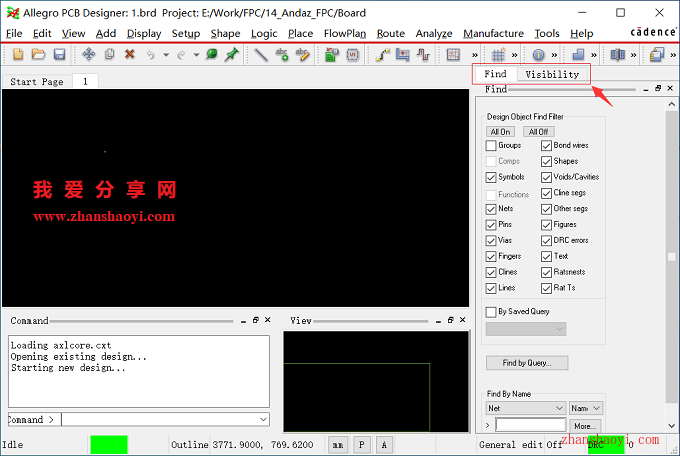
Task: Click the blue shape add icon
Action: (x=578, y=55)
